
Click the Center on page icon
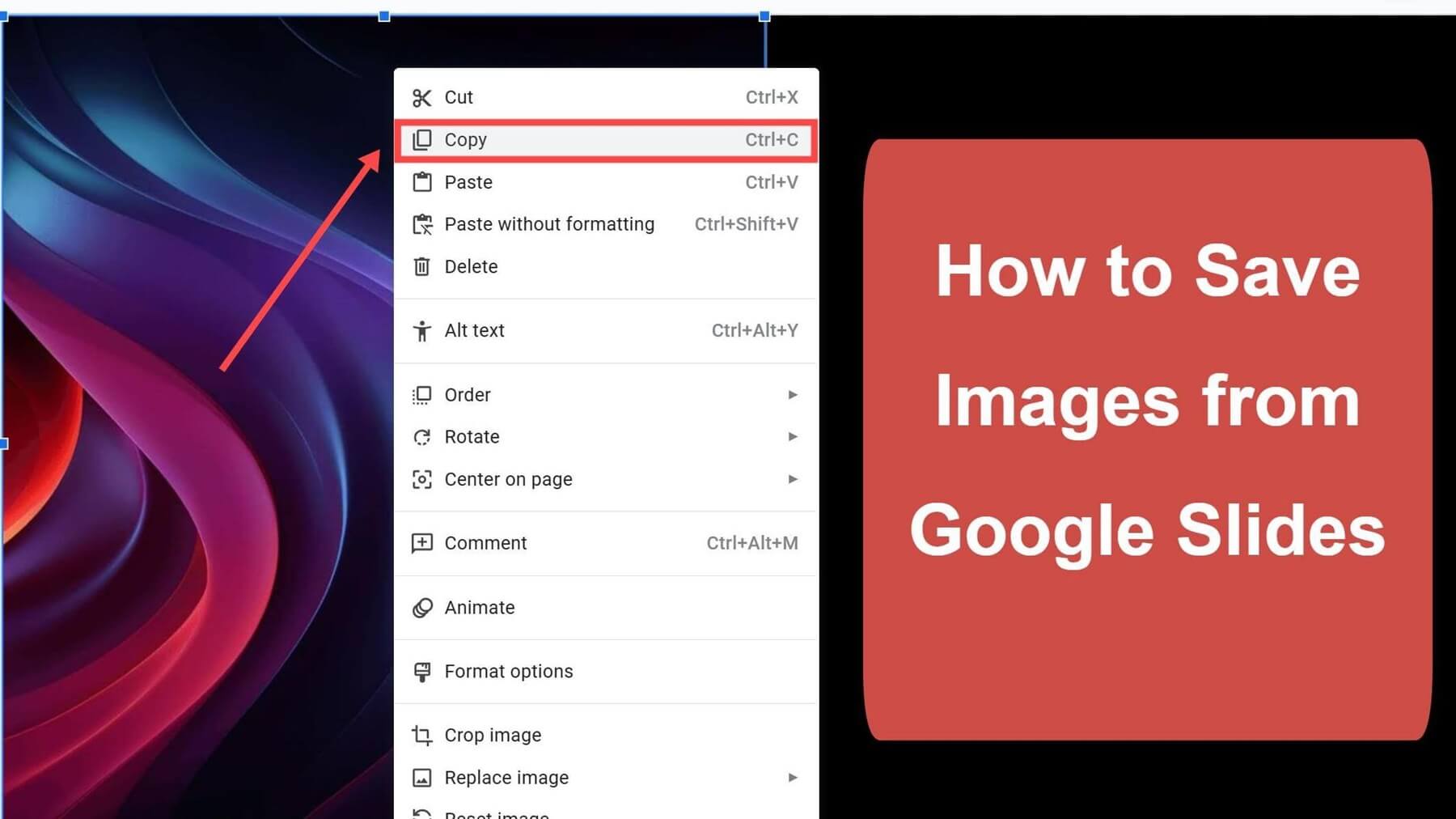pyautogui.click(x=421, y=479)
